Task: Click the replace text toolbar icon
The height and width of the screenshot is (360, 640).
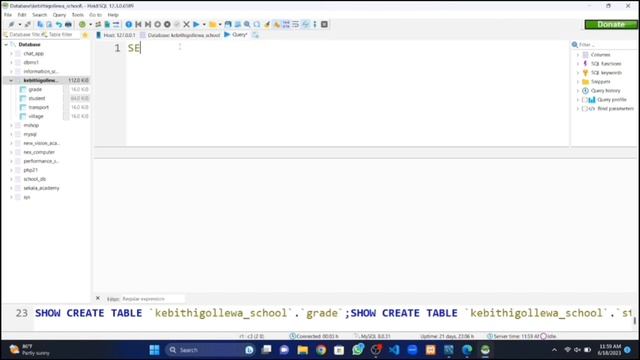Action: tap(257, 24)
